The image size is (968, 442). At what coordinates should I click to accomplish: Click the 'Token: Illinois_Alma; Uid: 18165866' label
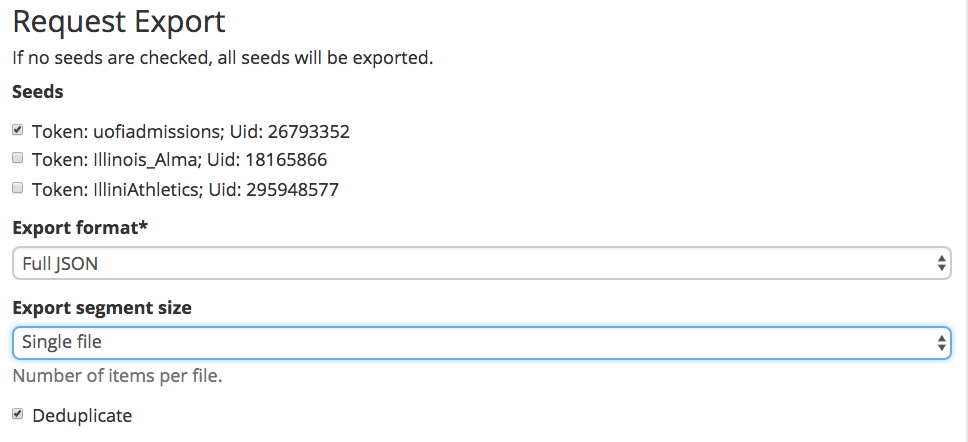[x=180, y=160]
